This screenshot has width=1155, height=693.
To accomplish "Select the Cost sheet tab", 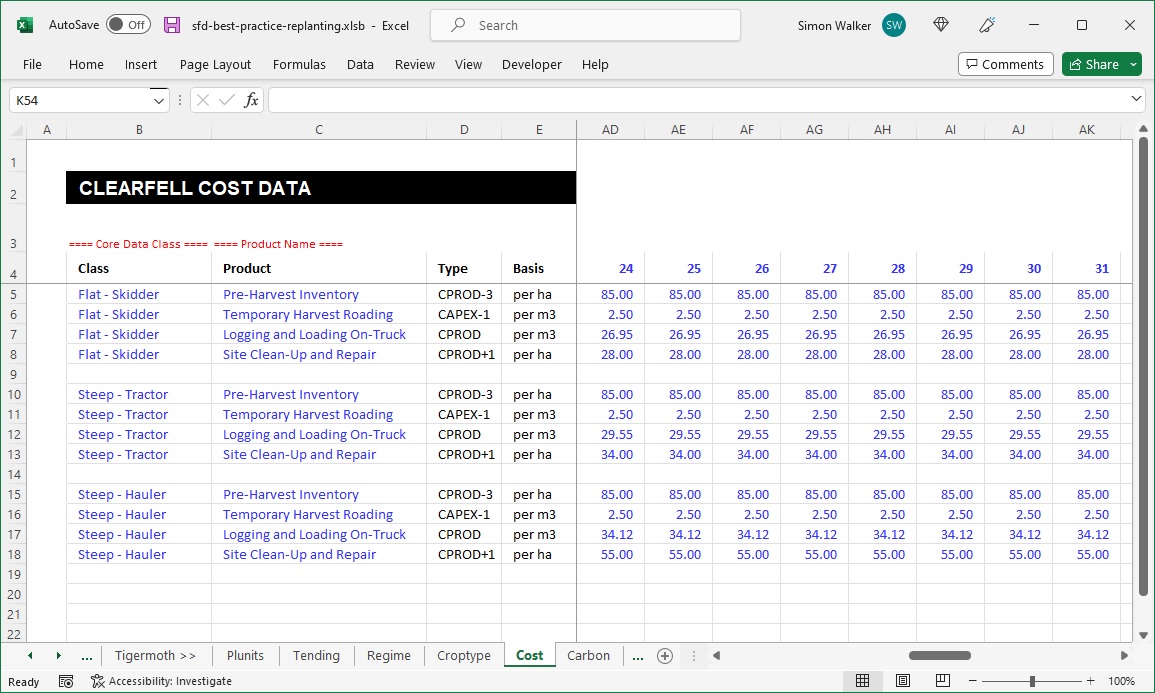I will click(530, 655).
